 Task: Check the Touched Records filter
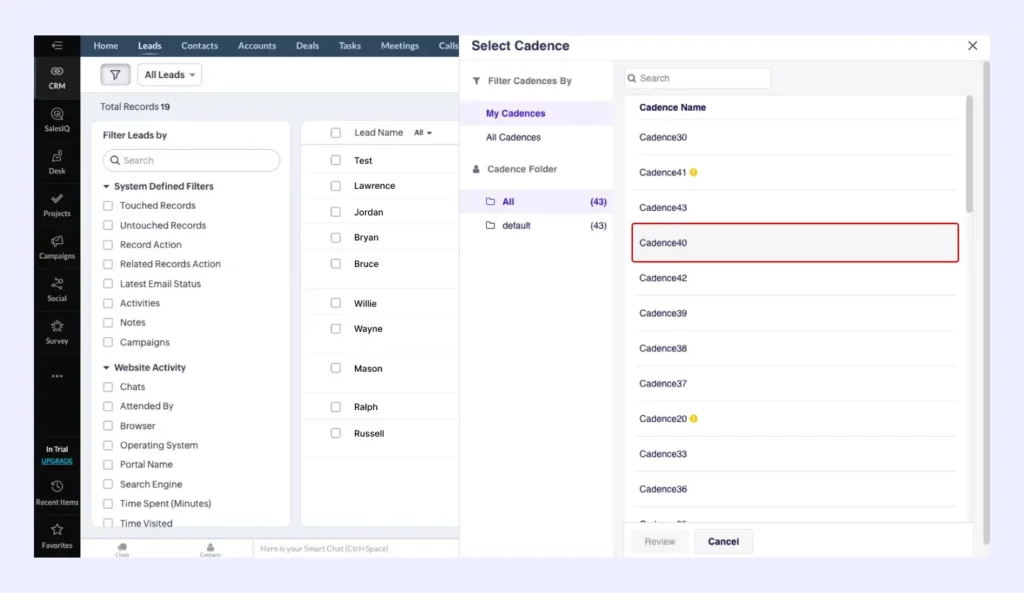coord(108,206)
